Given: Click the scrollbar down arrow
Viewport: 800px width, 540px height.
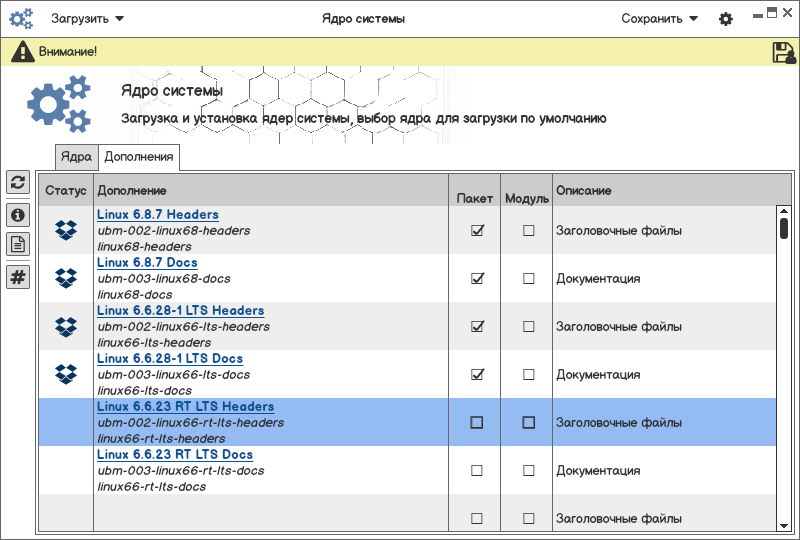Looking at the screenshot, I should pyautogui.click(x=784, y=525).
